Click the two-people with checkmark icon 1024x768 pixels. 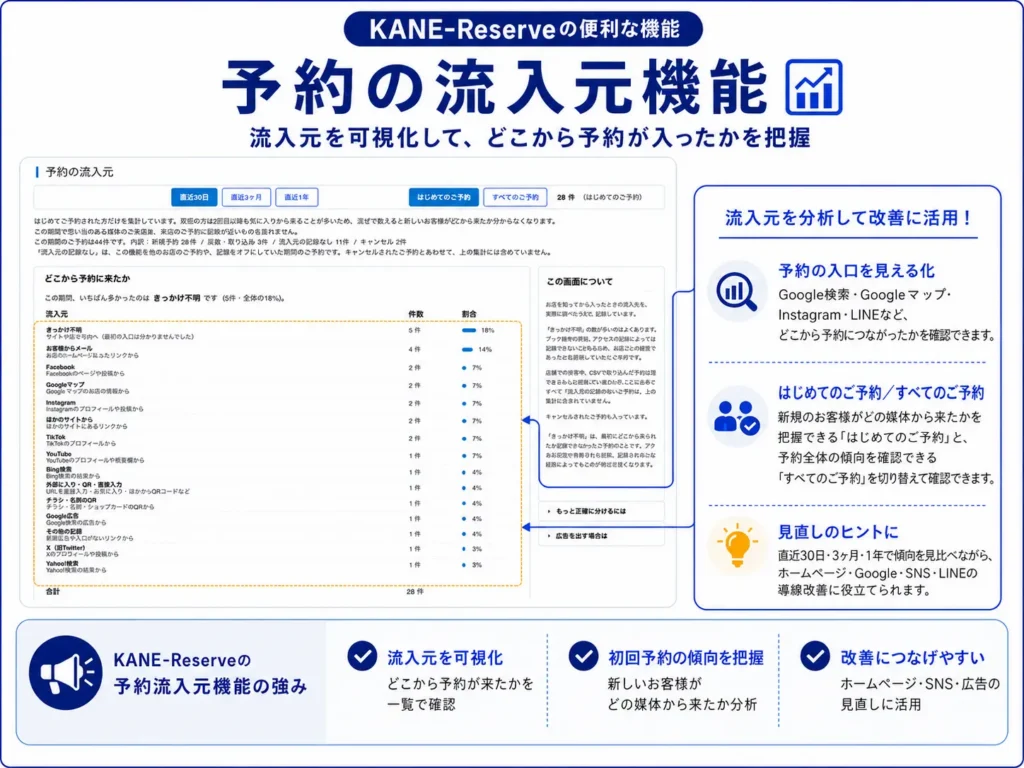[737, 417]
